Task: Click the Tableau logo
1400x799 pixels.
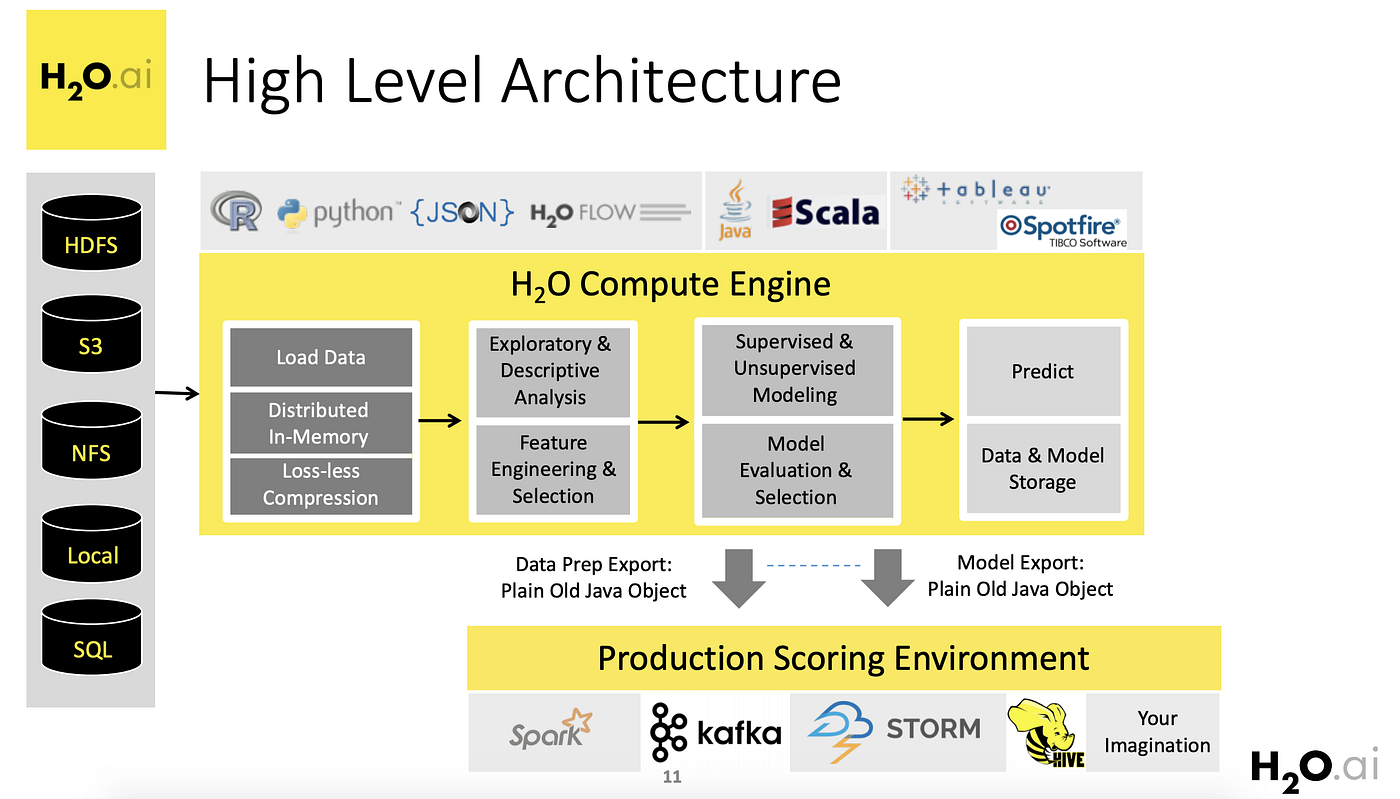Action: [x=975, y=190]
